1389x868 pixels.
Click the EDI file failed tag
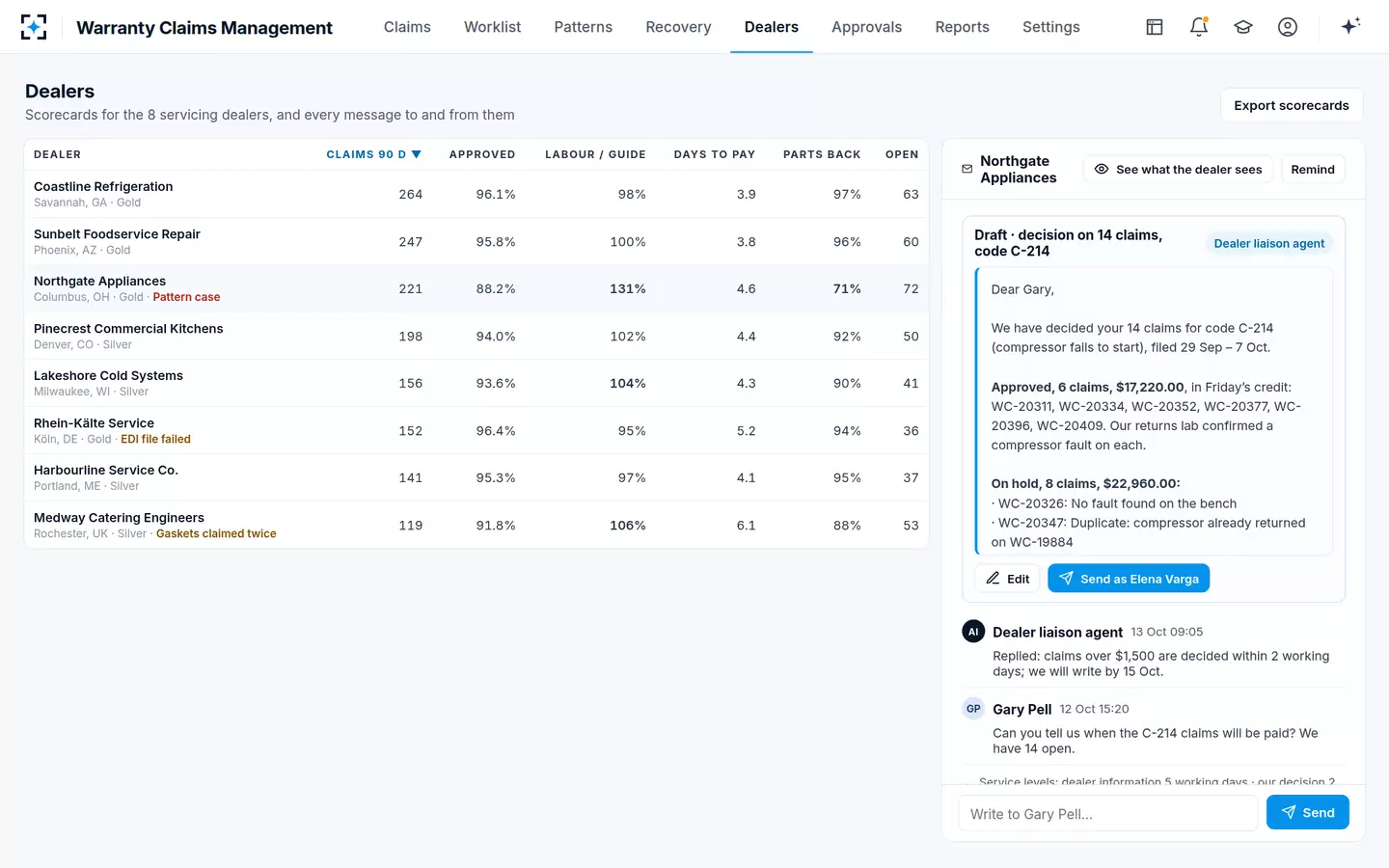(155, 439)
